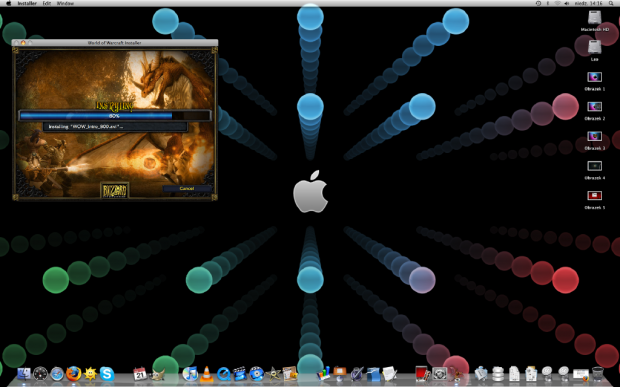The image size is (620, 387).
Task: Open Skype from the dock
Action: click(x=107, y=374)
